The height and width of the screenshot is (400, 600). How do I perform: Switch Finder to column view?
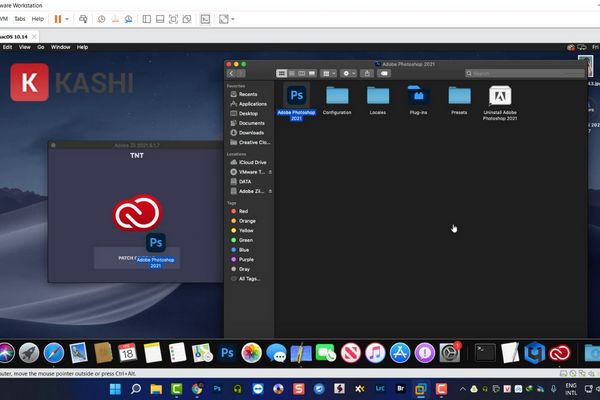pyautogui.click(x=302, y=73)
